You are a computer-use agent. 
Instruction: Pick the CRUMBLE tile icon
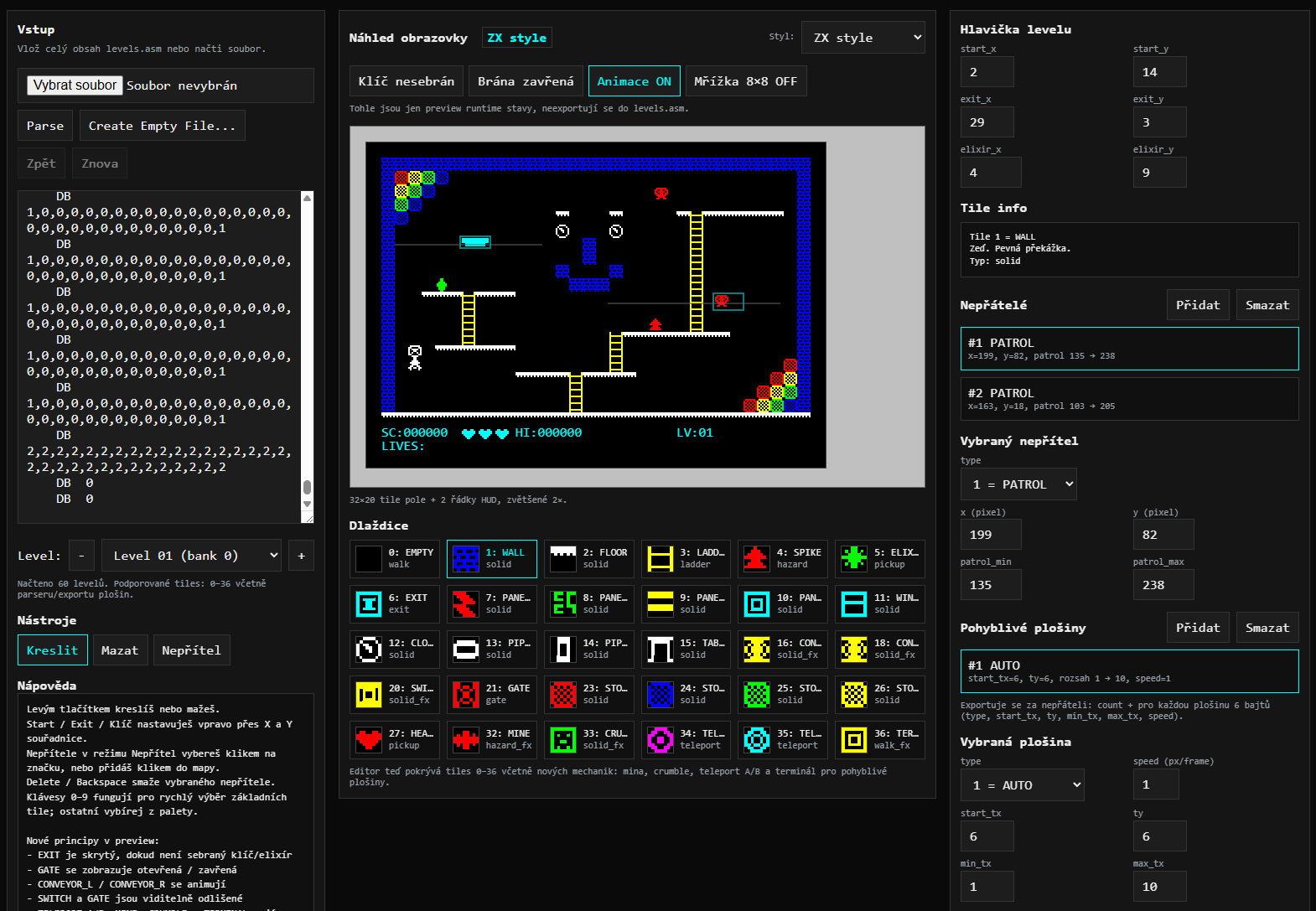pyautogui.click(x=563, y=740)
